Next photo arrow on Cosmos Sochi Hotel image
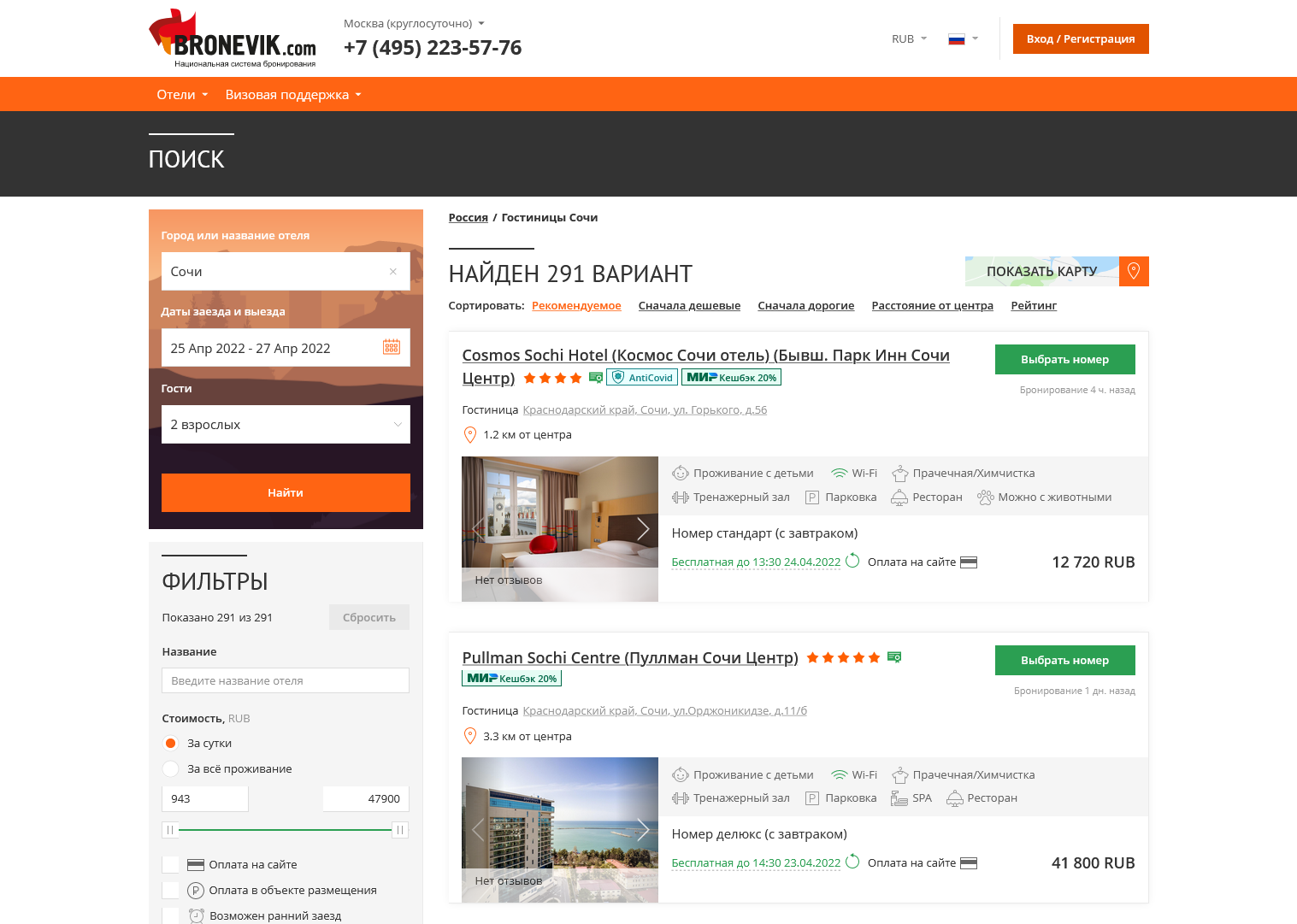 pyautogui.click(x=643, y=529)
